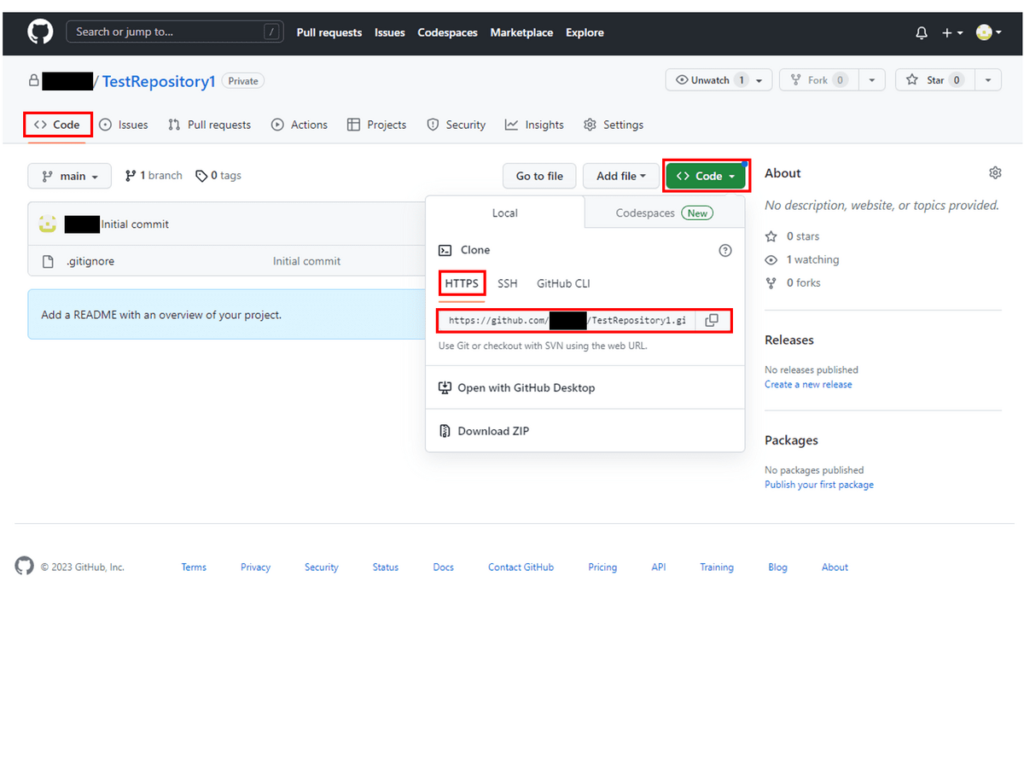Open the notifications bell

(921, 33)
